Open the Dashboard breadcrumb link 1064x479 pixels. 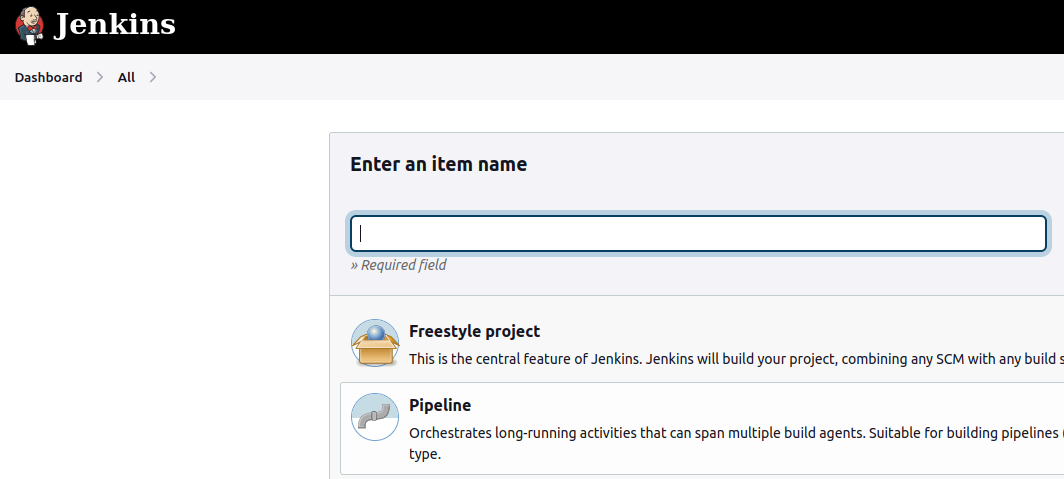[x=48, y=77]
